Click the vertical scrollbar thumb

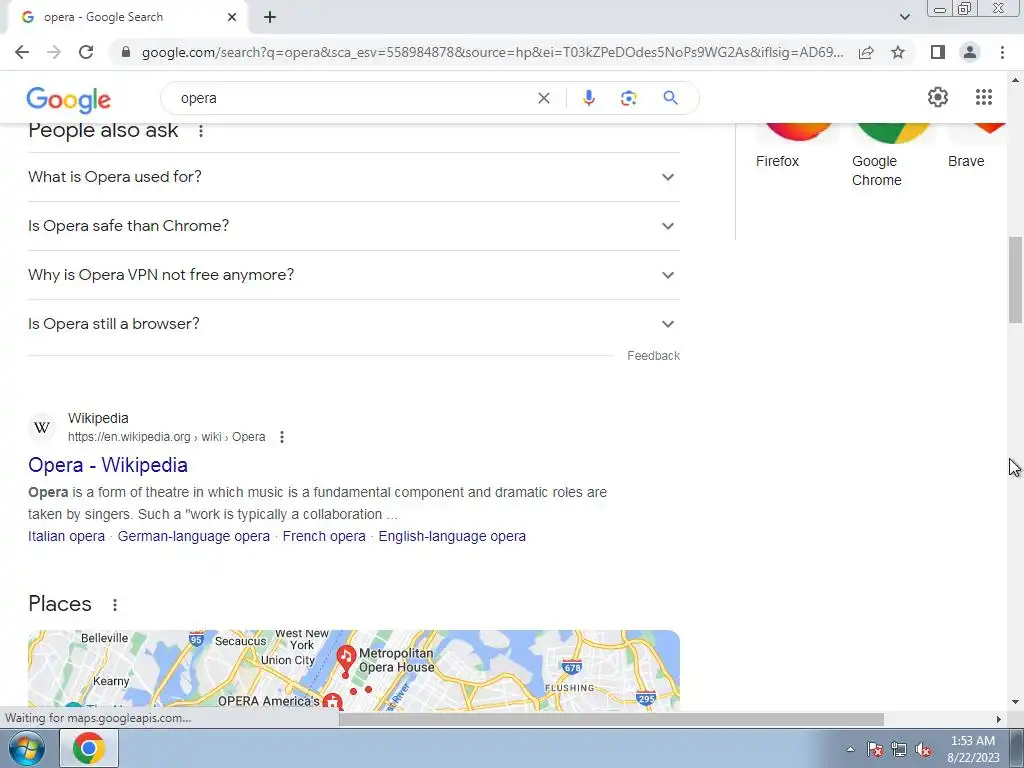tap(1016, 280)
